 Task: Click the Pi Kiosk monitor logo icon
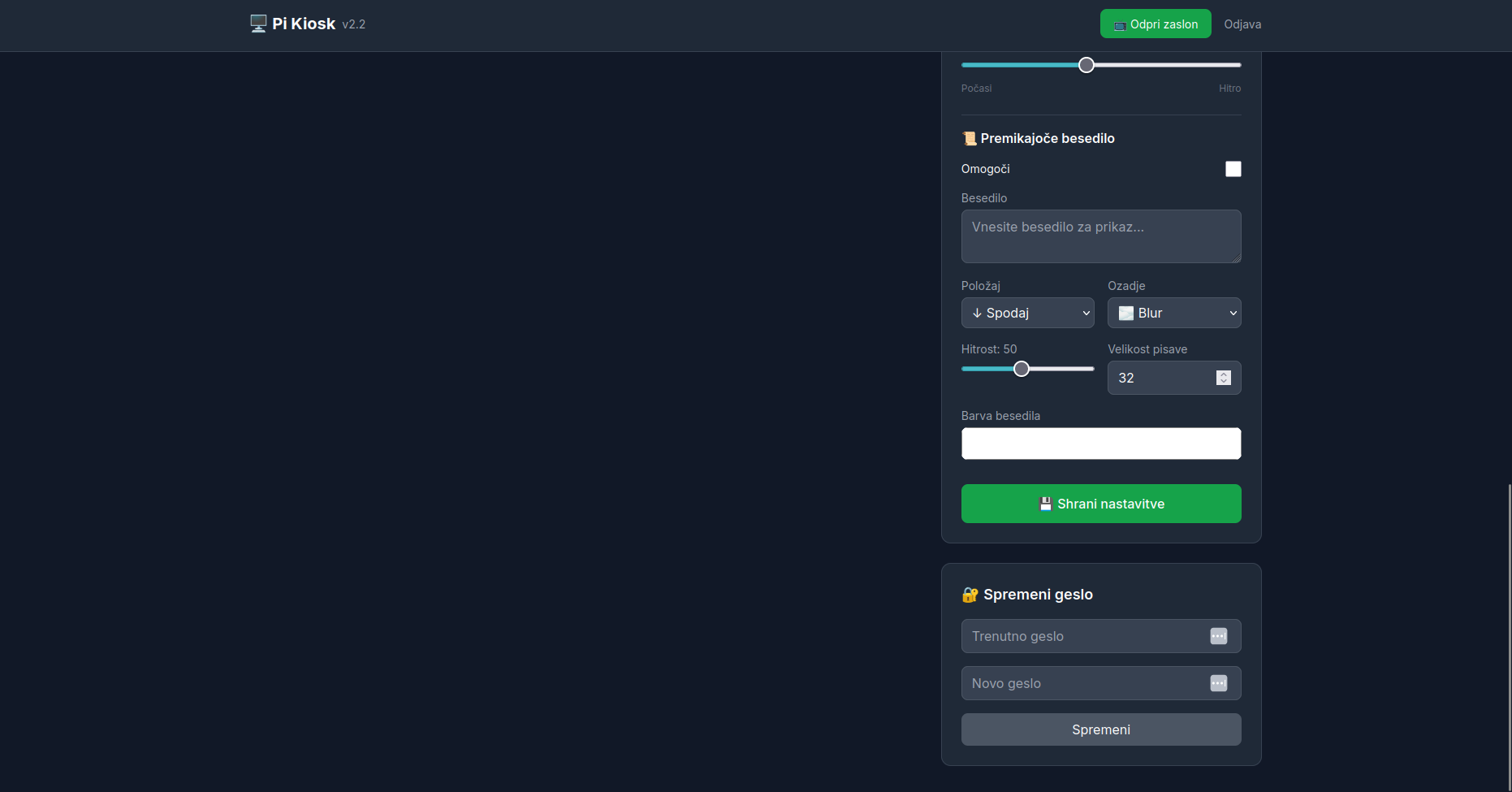pyautogui.click(x=258, y=24)
